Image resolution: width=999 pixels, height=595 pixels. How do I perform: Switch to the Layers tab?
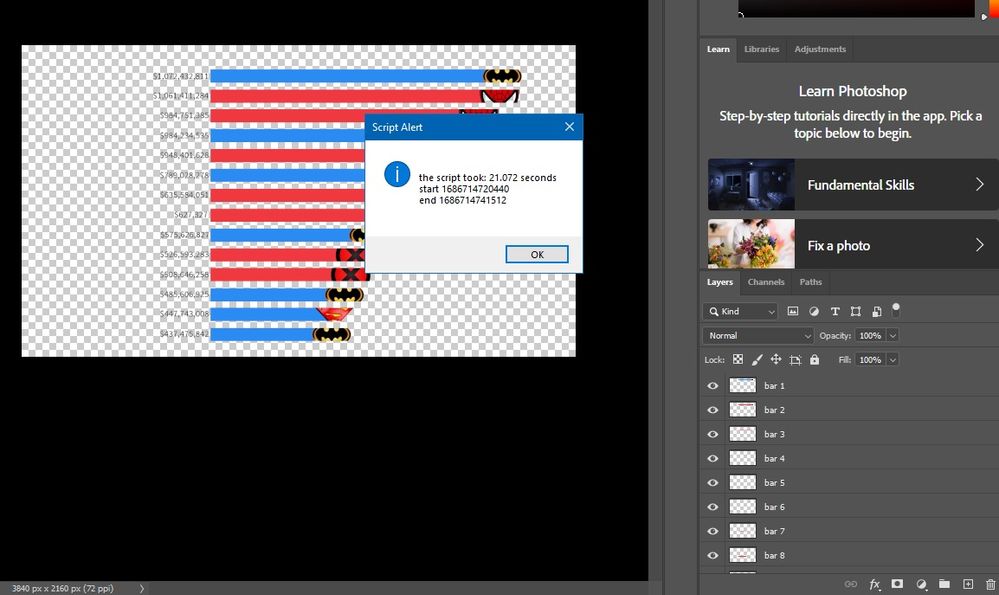720,282
